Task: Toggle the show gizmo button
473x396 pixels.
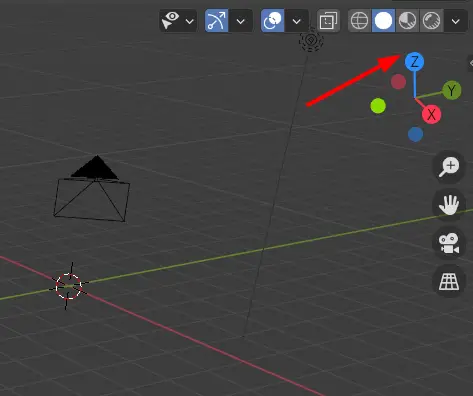Action: (217, 21)
